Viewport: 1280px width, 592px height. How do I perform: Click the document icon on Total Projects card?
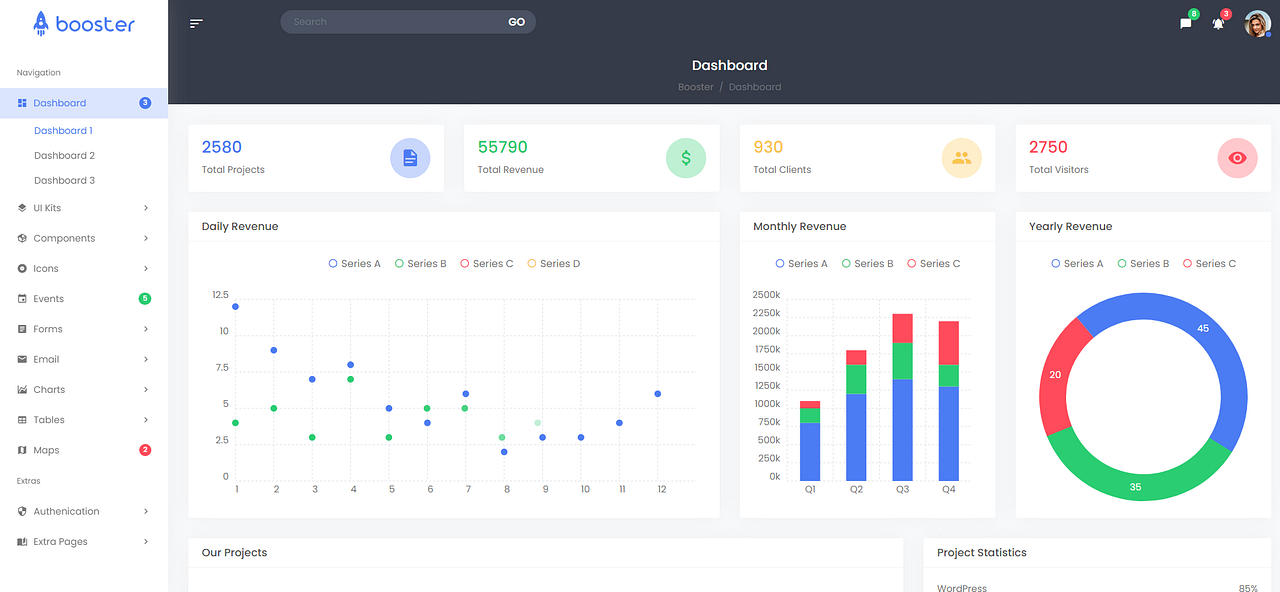[x=410, y=157]
